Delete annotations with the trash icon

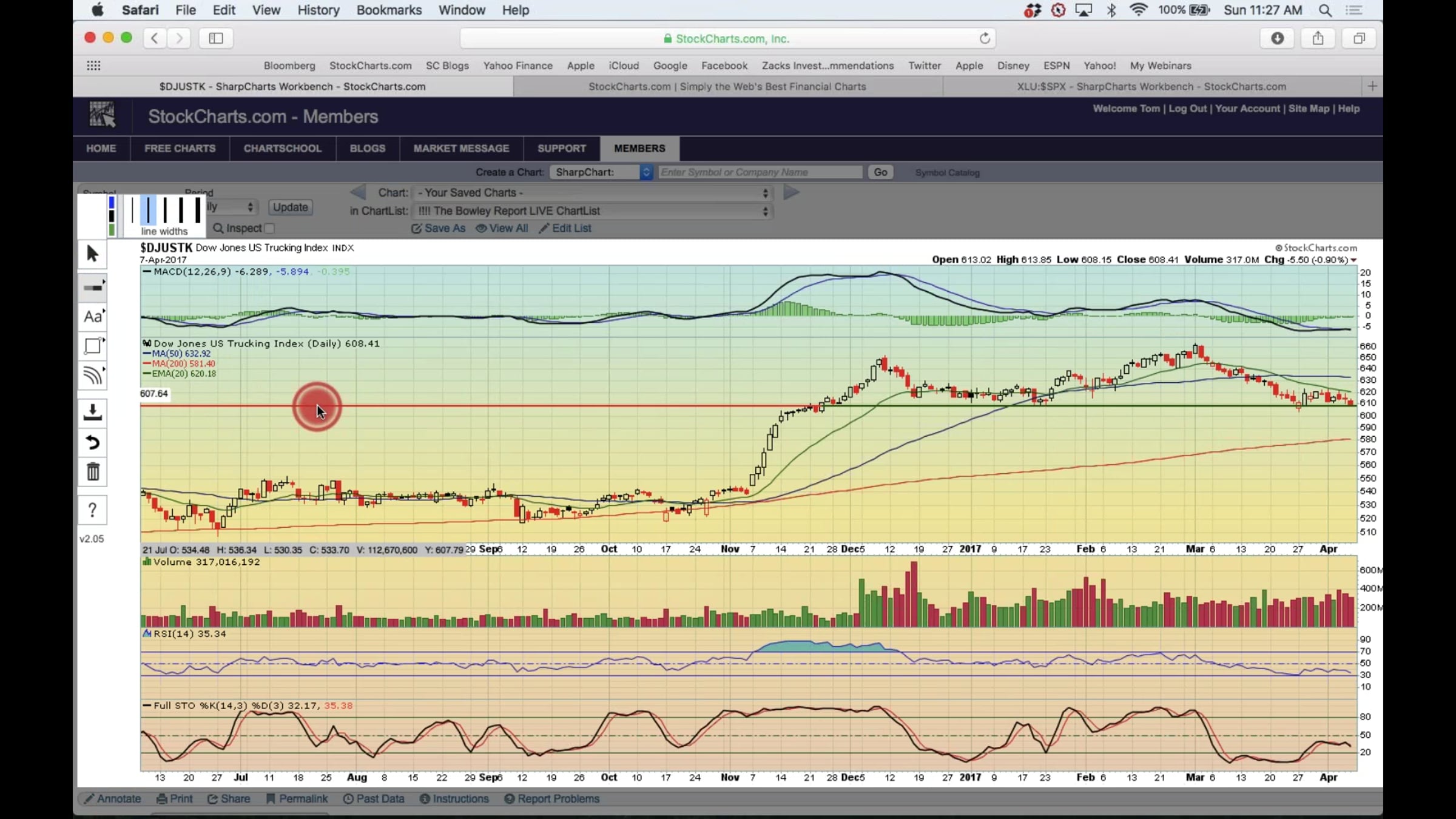pos(92,471)
